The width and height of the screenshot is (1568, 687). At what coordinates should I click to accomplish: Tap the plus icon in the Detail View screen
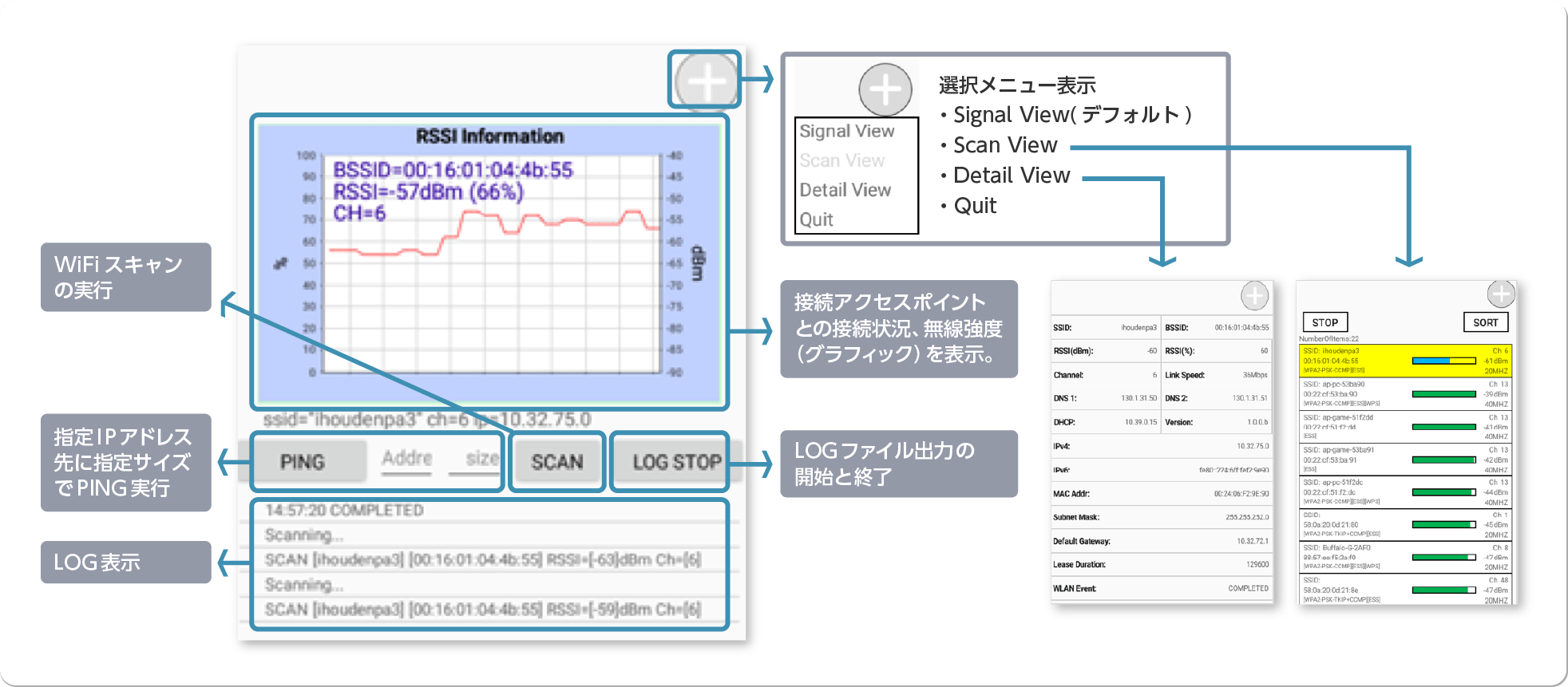(1254, 296)
